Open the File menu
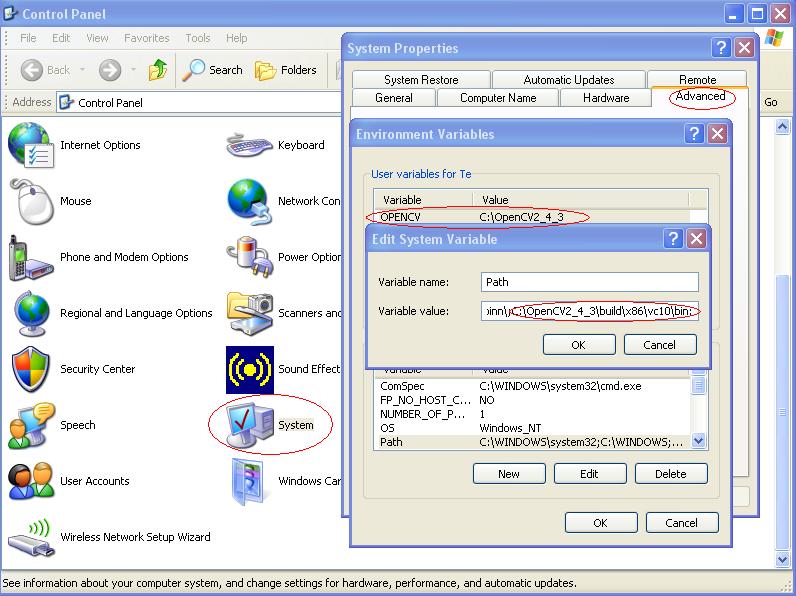The image size is (796, 596). [28, 38]
